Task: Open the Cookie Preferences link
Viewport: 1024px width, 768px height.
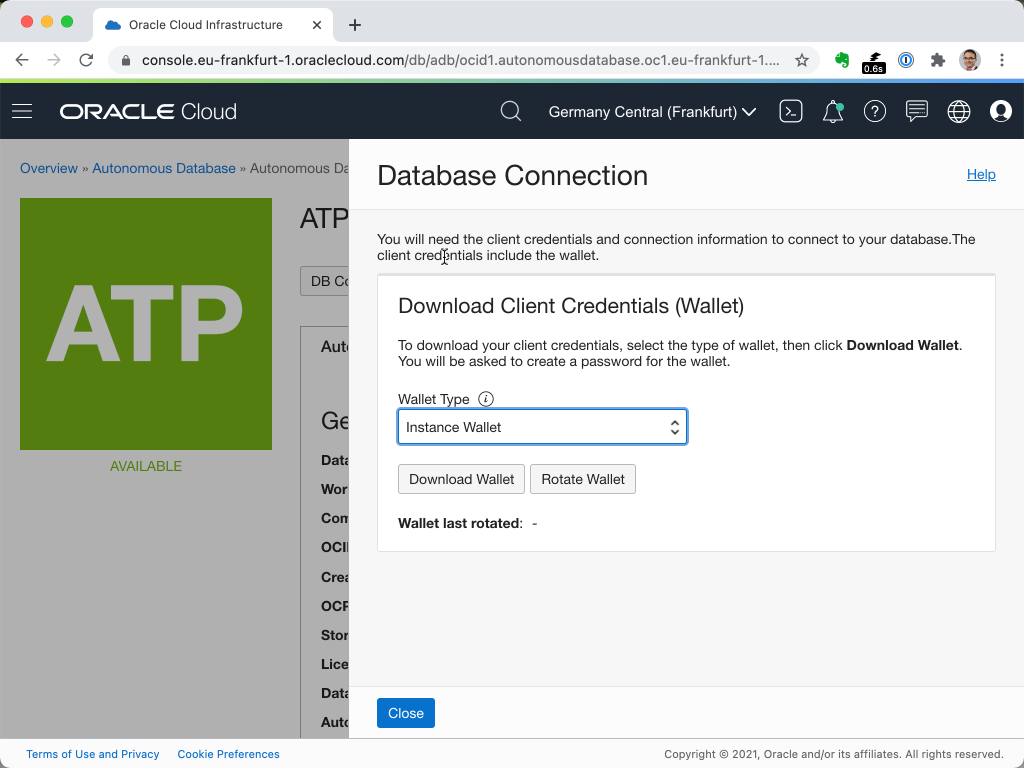Action: (x=228, y=754)
